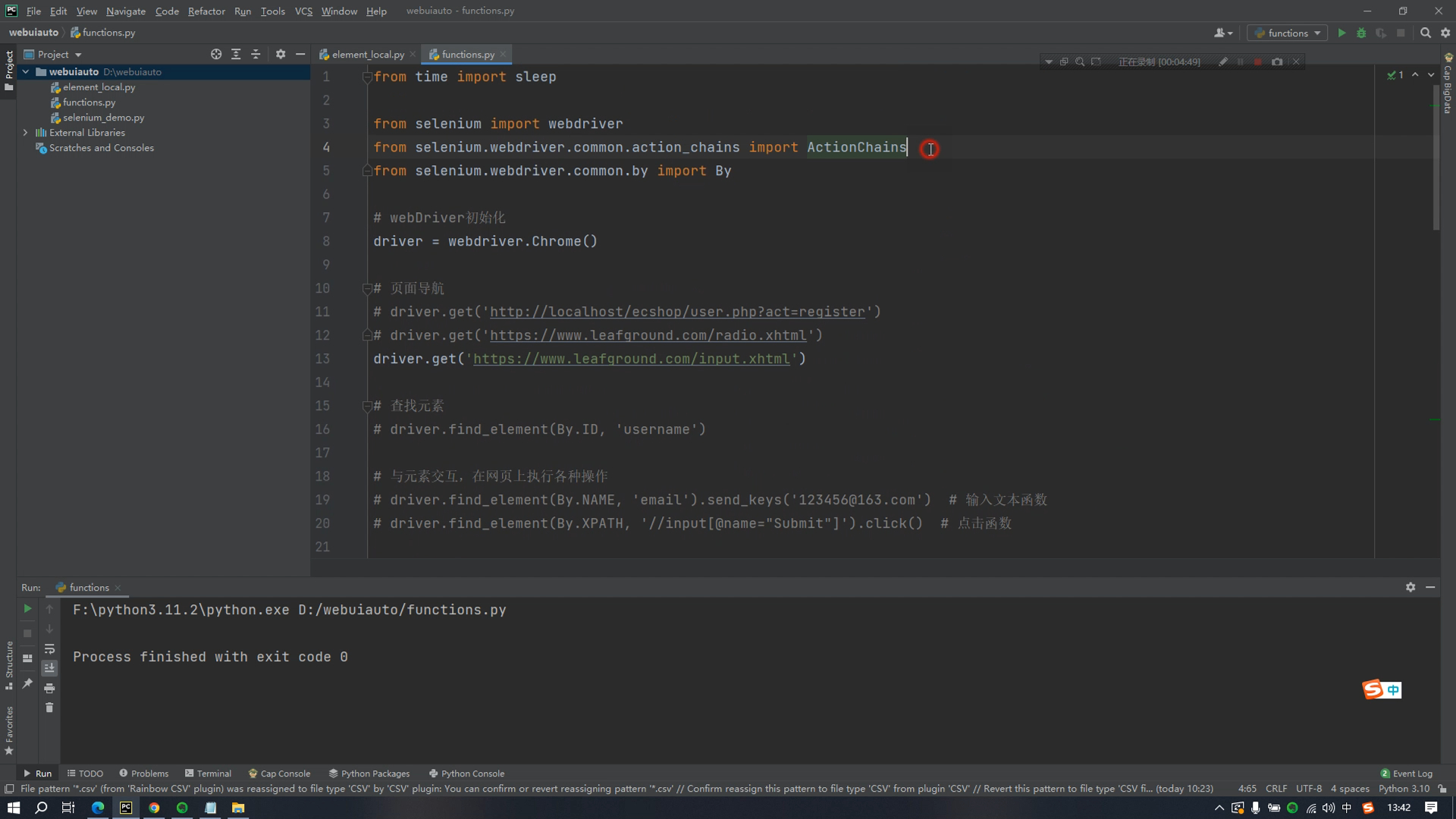Screen dimensions: 1456x819
Task: Toggle fold marker at line 10 comment
Action: [367, 288]
